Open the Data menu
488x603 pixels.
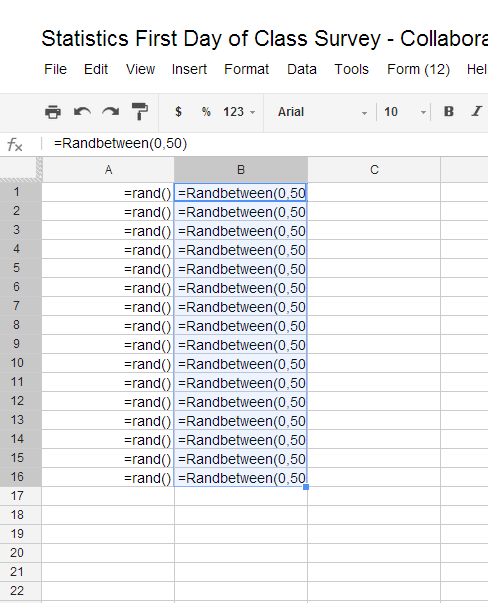click(x=302, y=69)
